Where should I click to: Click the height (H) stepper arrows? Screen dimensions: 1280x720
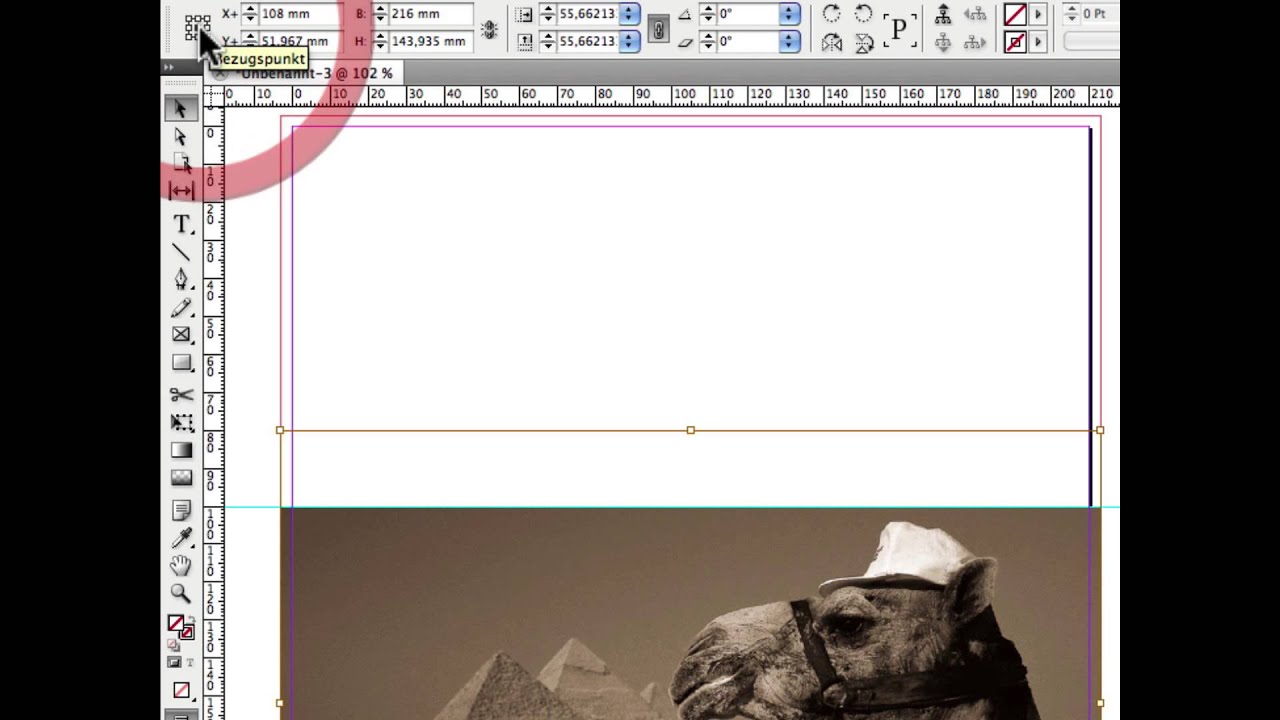[380, 41]
